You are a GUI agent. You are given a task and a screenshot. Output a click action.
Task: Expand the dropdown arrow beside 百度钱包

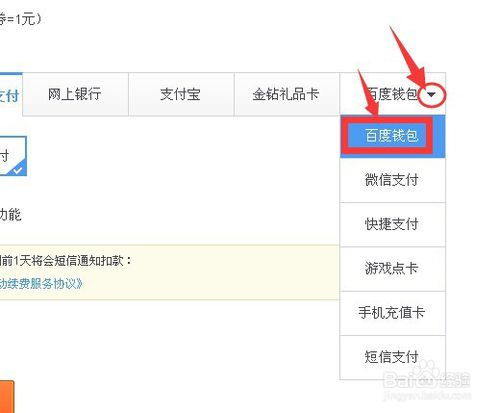pos(432,95)
